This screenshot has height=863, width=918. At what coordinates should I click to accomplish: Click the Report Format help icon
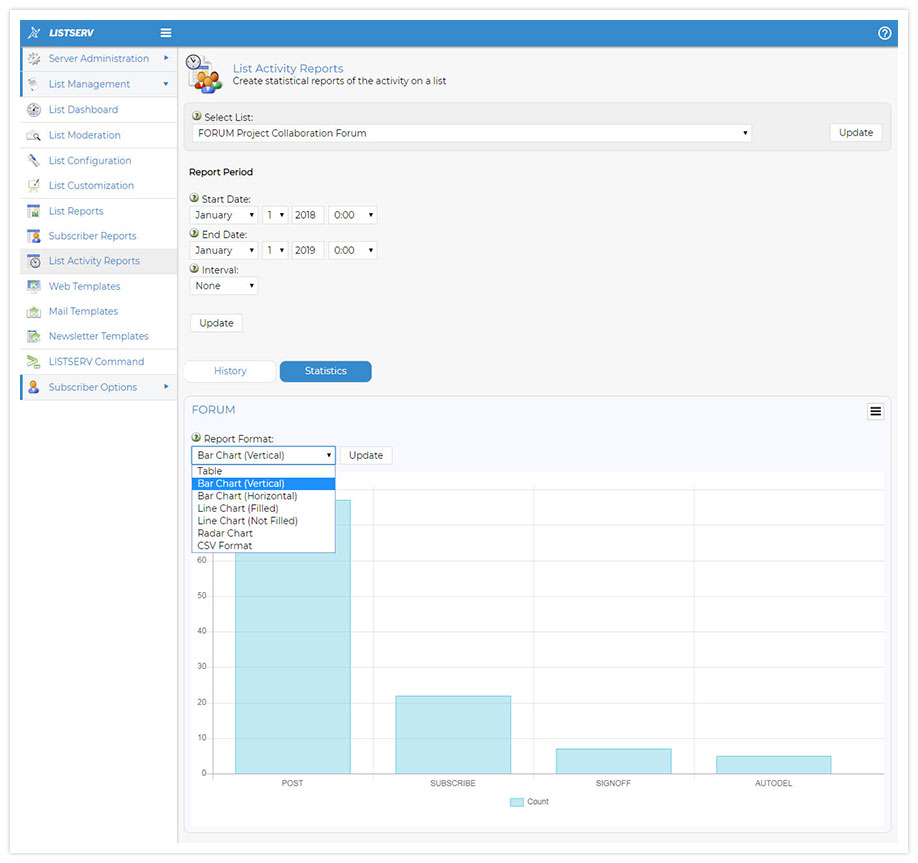(x=196, y=437)
